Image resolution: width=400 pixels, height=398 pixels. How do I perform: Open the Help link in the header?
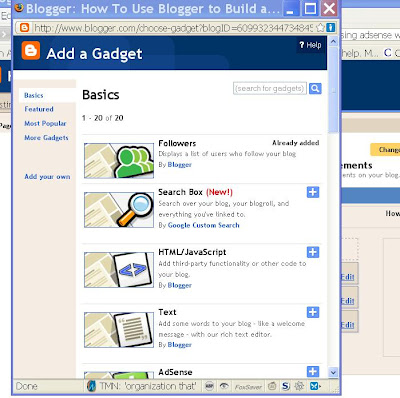pos(310,45)
